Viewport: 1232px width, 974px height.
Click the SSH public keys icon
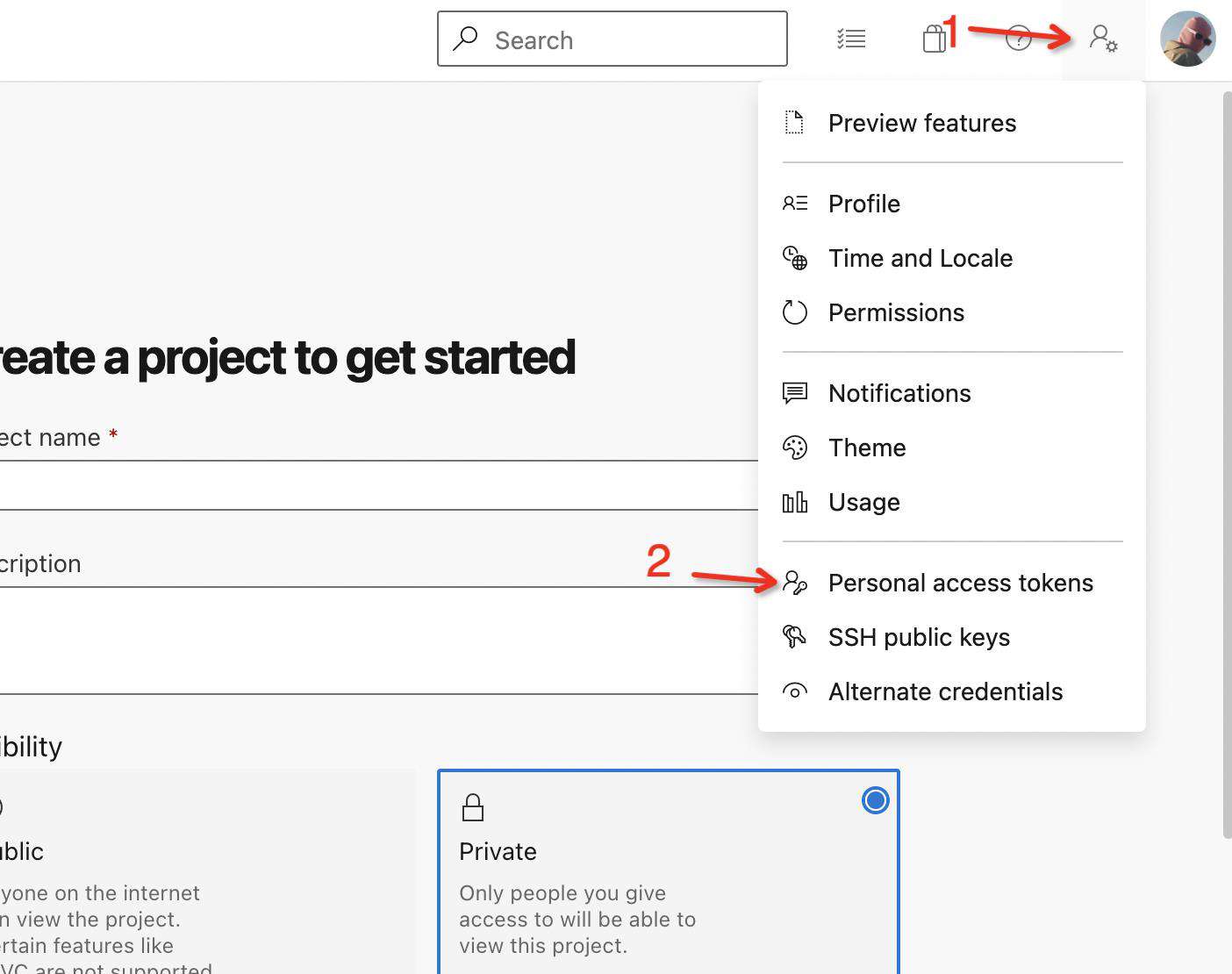[795, 637]
